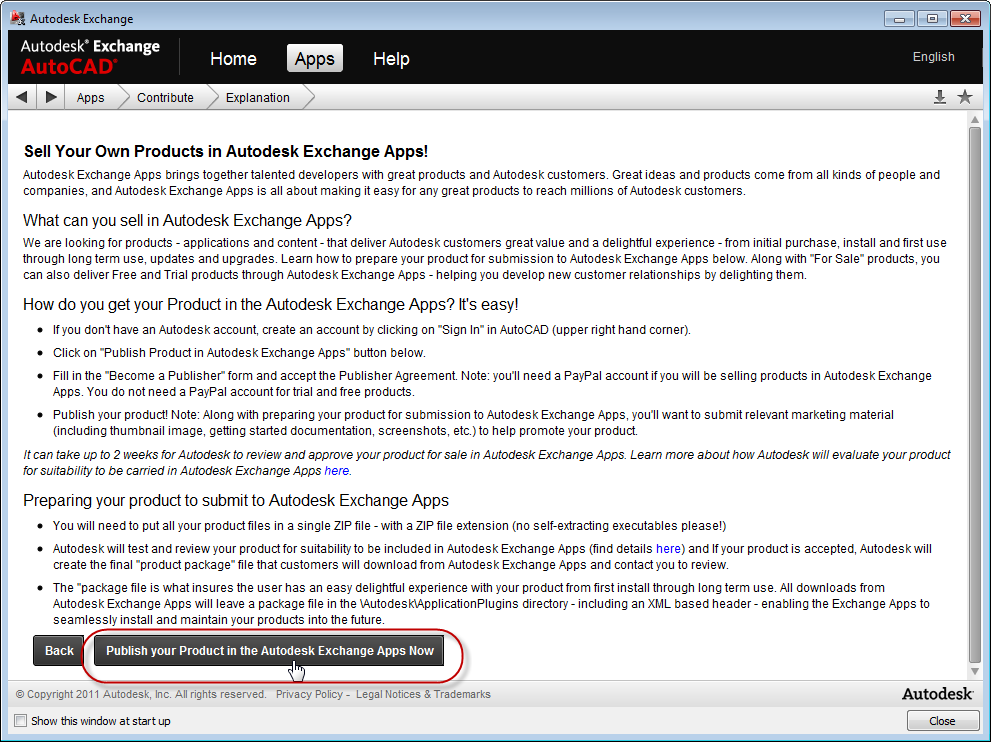Click the favorites star icon
The height and width of the screenshot is (742, 991).
point(964,97)
